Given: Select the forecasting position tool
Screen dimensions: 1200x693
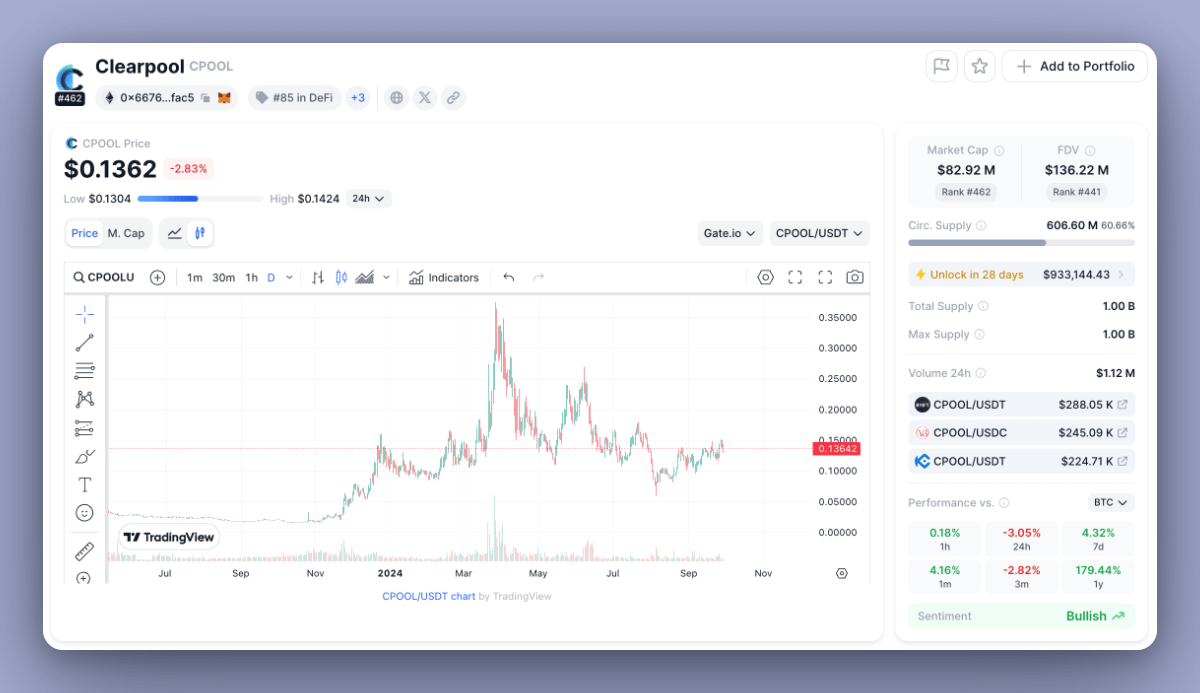Looking at the screenshot, I should coord(85,428).
